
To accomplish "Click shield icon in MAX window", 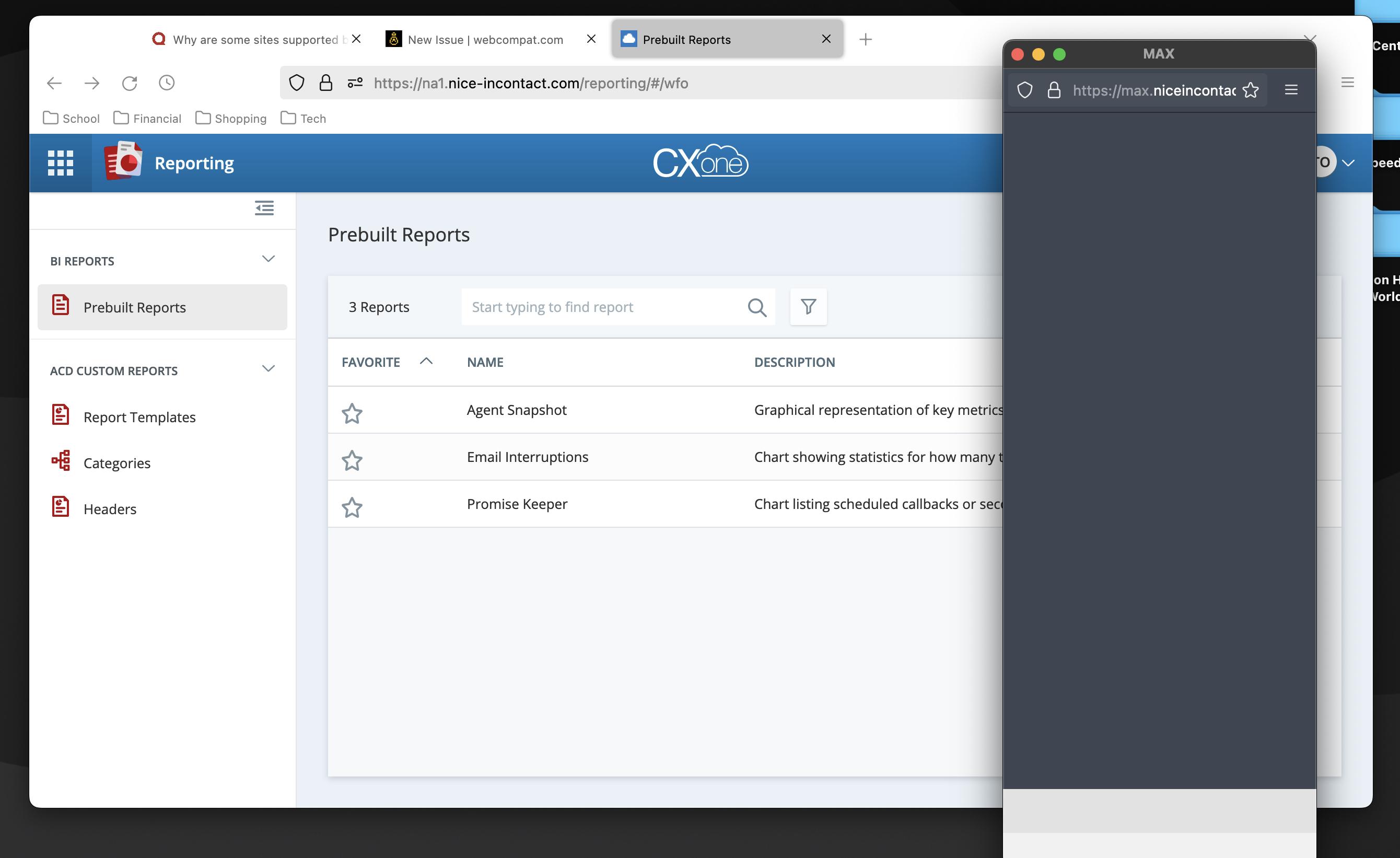I will (x=1024, y=90).
